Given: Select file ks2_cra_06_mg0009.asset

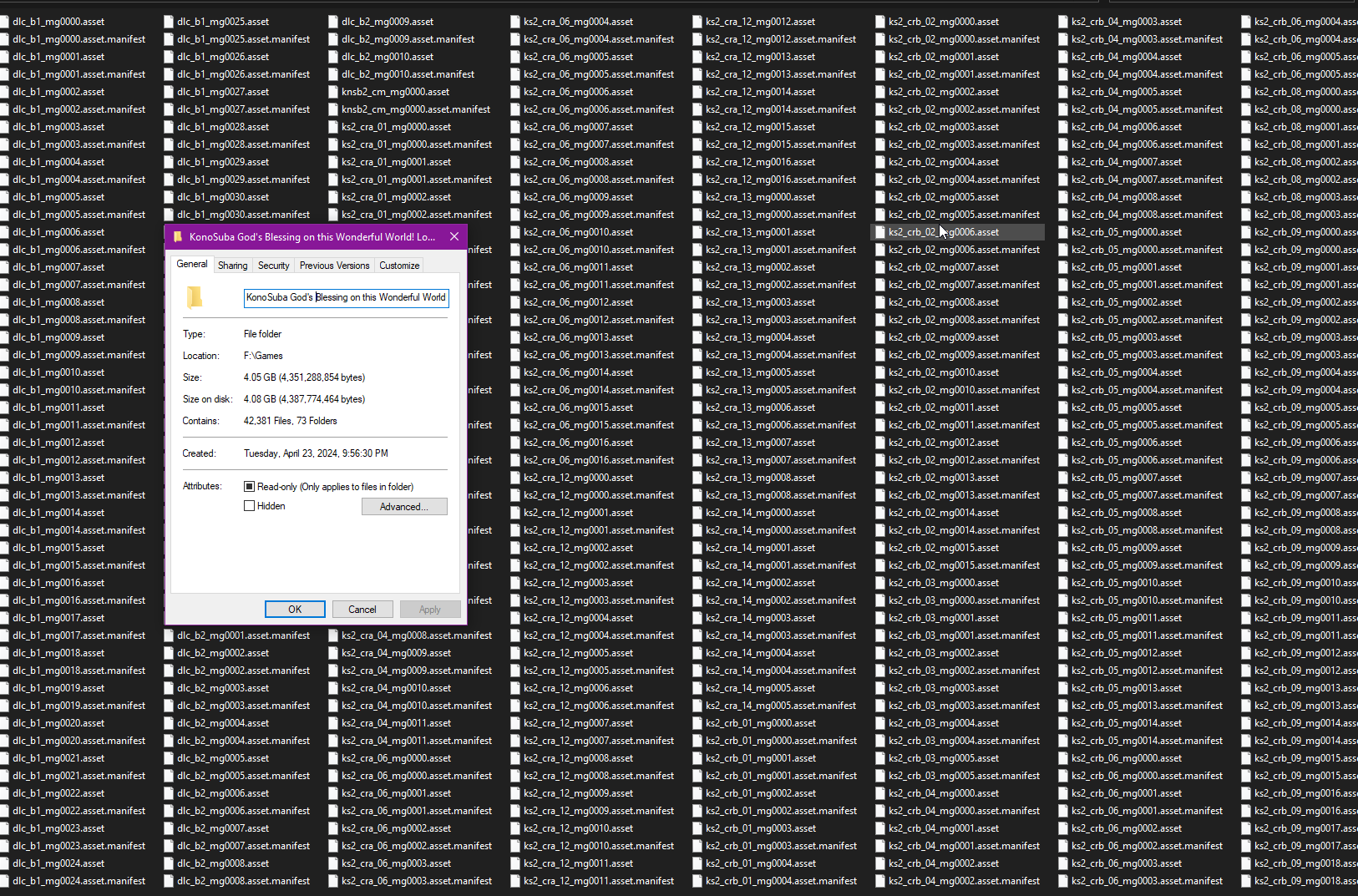Looking at the screenshot, I should 578,197.
